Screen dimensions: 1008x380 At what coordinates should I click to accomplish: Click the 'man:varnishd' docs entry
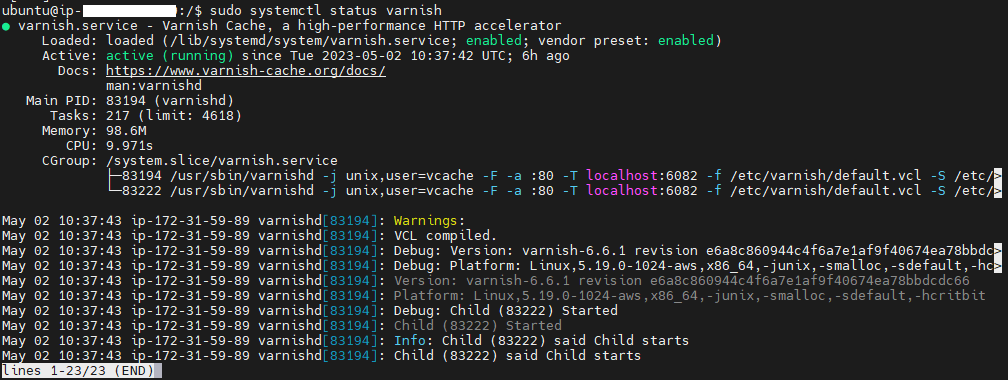coord(154,86)
